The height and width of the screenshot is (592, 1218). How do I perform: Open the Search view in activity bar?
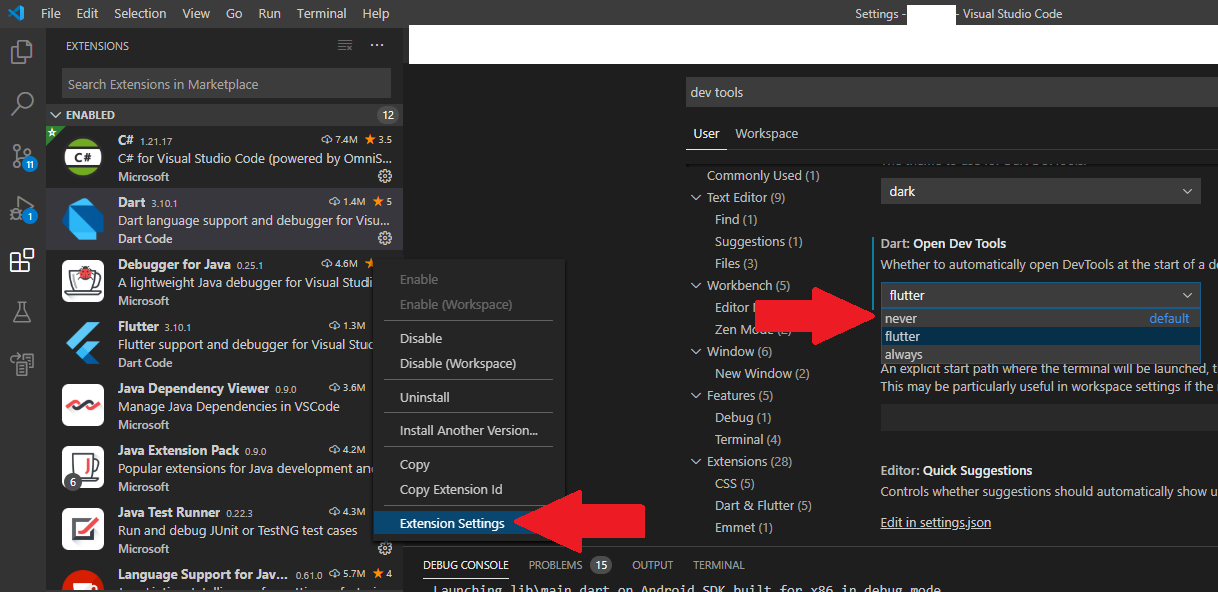pyautogui.click(x=22, y=103)
